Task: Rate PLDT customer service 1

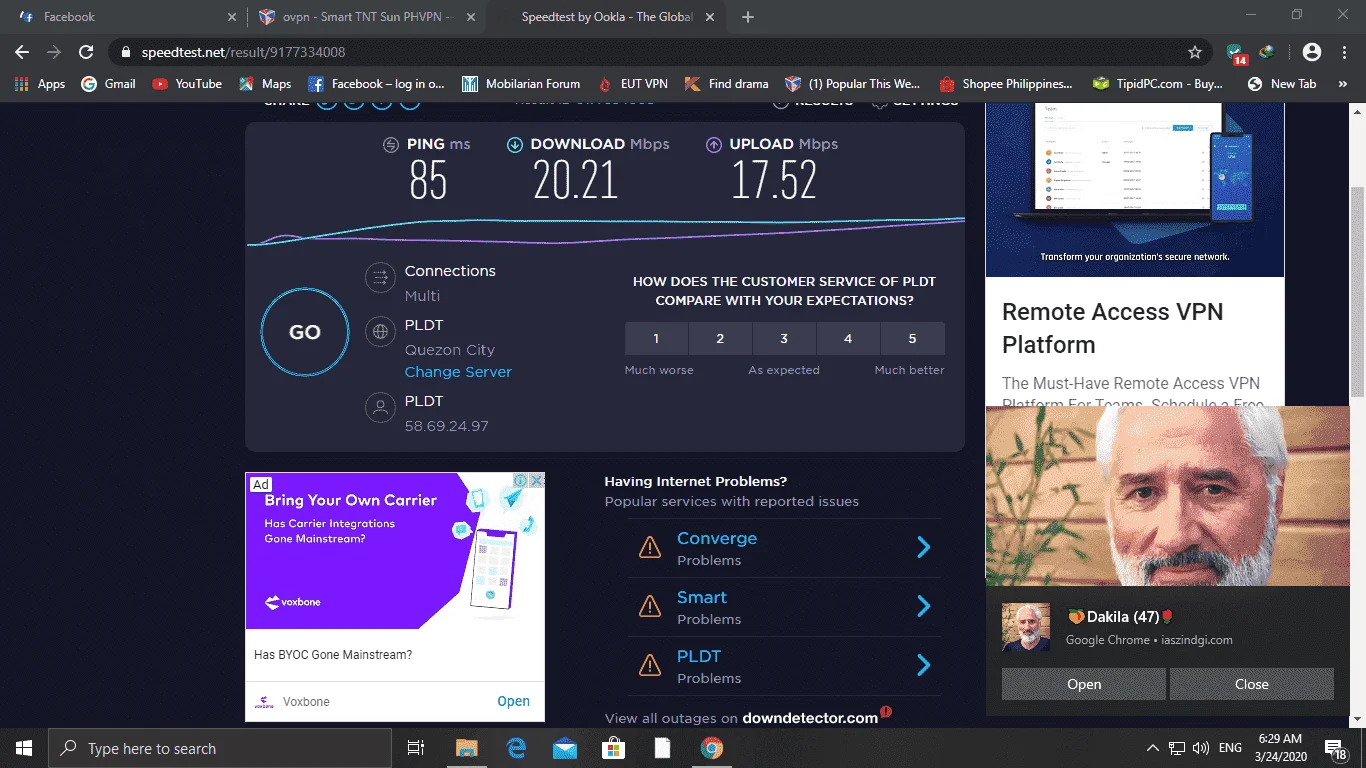Action: click(x=656, y=339)
